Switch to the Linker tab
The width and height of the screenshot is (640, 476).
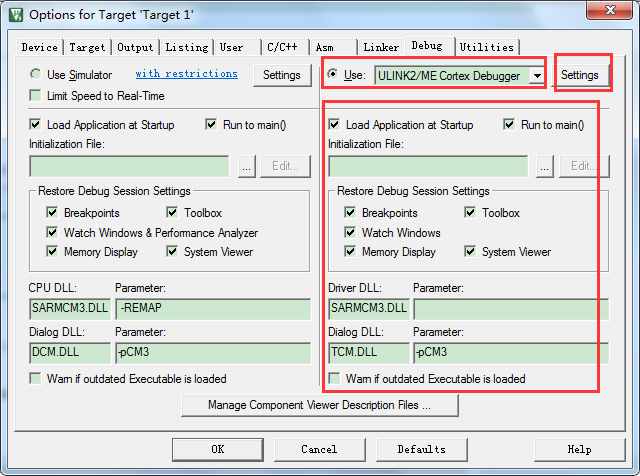[381, 47]
